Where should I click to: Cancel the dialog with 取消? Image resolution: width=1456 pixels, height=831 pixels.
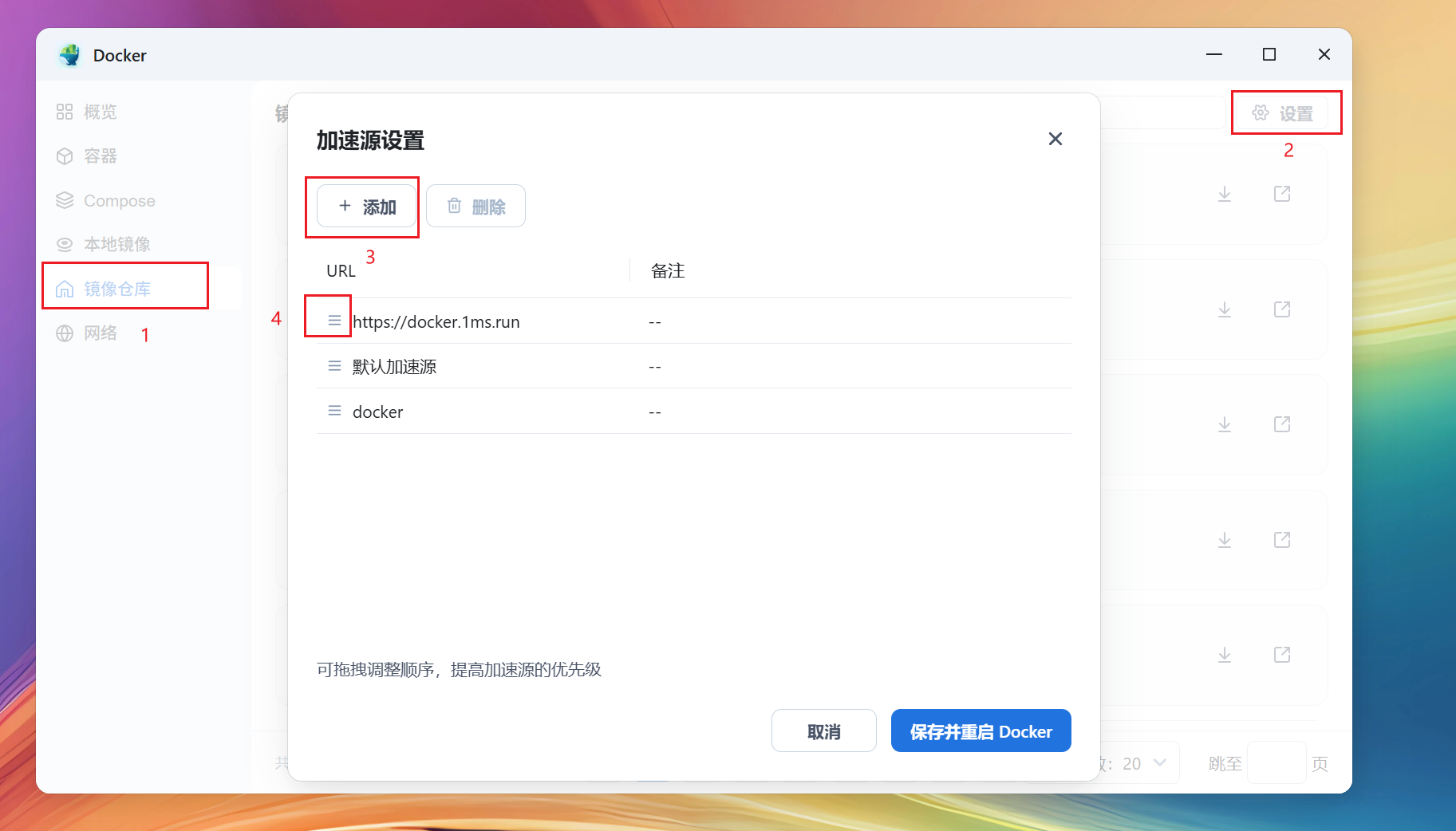824,731
